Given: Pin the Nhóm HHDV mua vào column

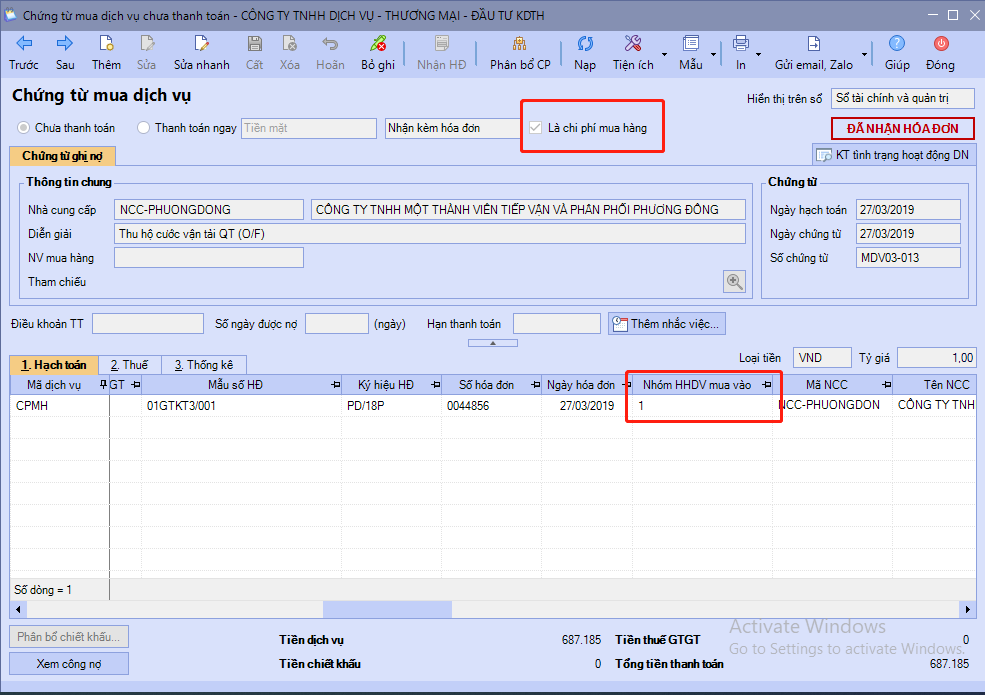Looking at the screenshot, I should point(766,385).
